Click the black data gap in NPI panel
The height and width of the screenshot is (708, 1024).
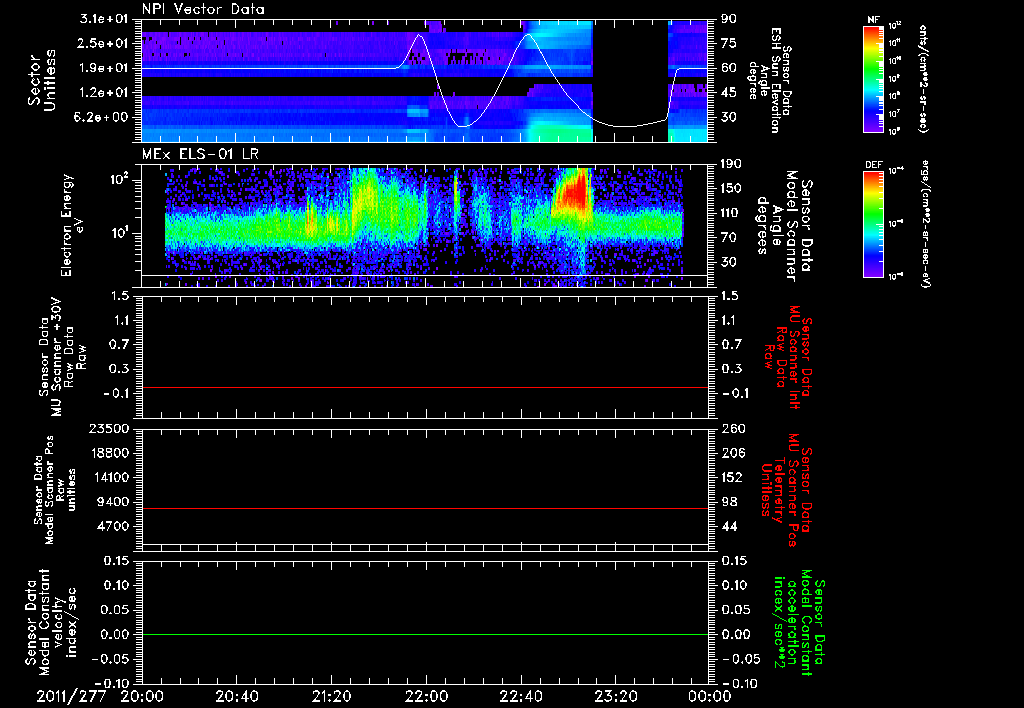(630, 81)
